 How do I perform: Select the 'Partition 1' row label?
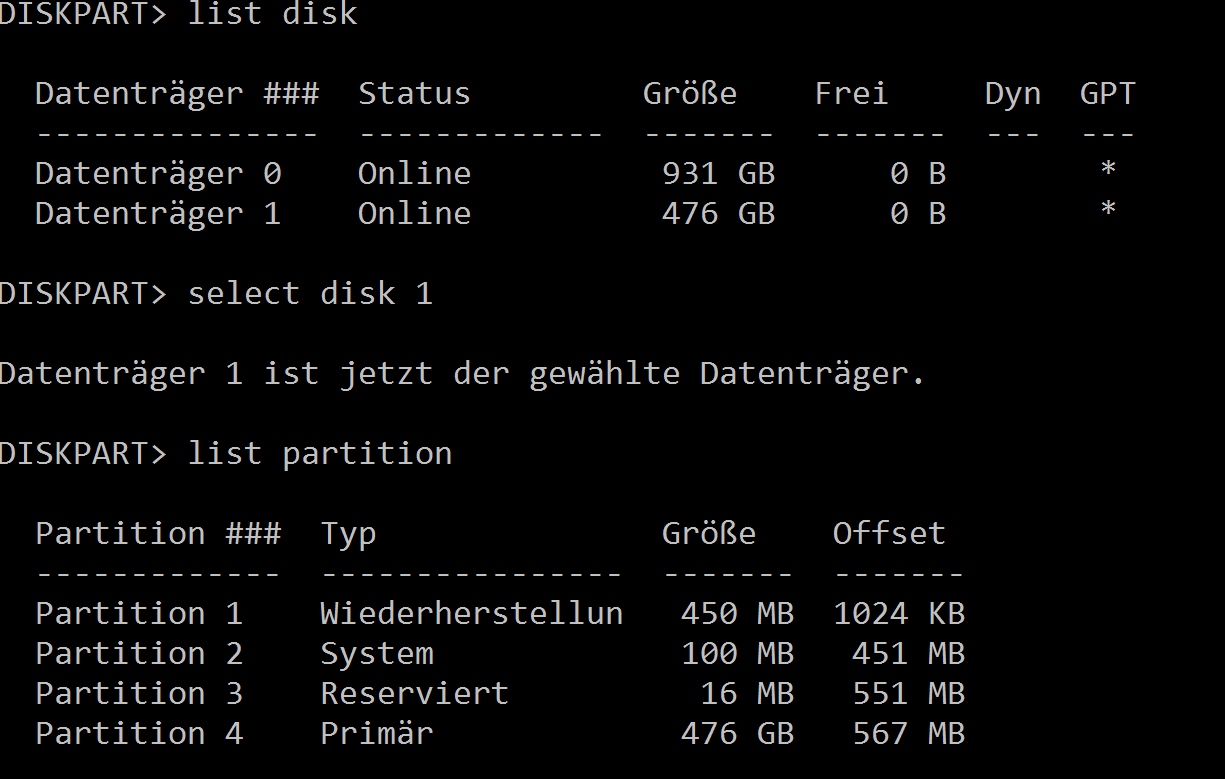[139, 613]
